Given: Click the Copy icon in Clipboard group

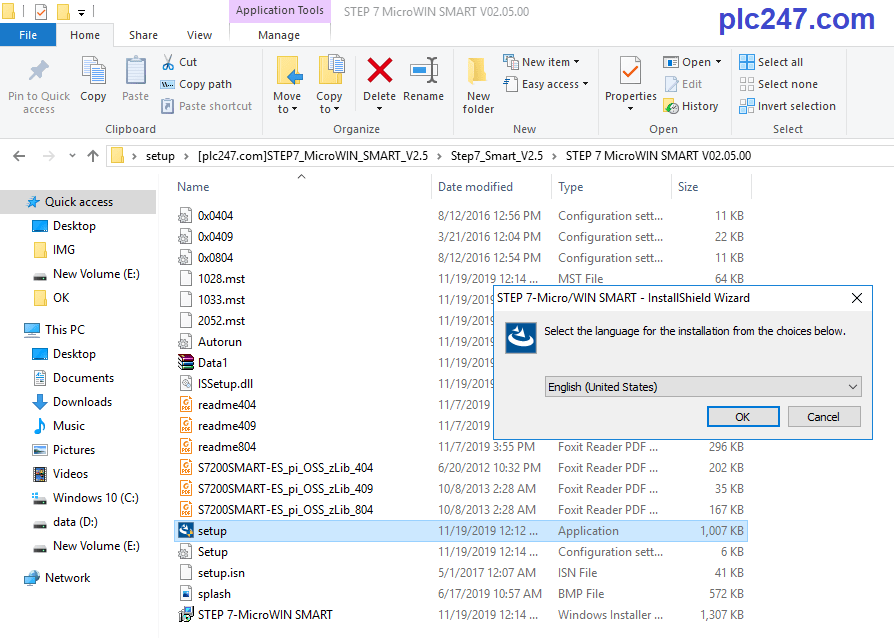Looking at the screenshot, I should (x=93, y=71).
